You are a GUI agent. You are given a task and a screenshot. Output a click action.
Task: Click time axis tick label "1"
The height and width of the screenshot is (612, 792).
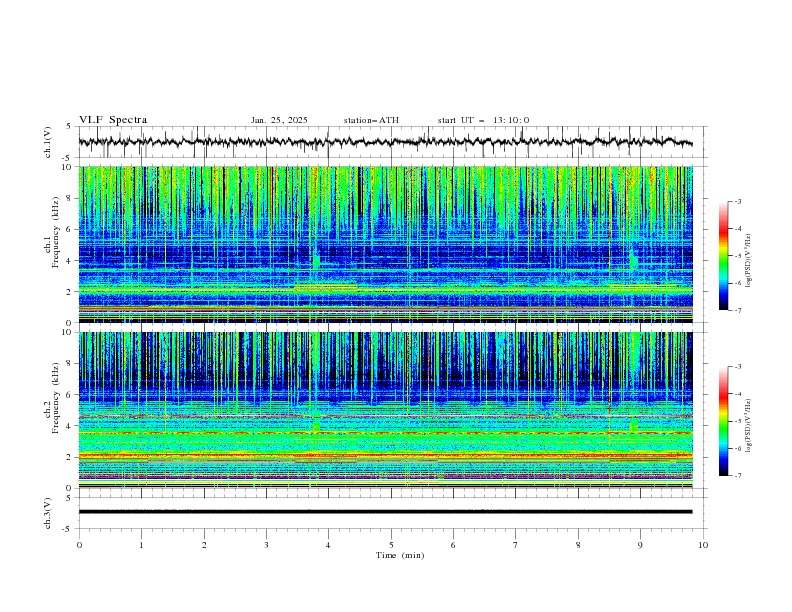pyautogui.click(x=141, y=545)
